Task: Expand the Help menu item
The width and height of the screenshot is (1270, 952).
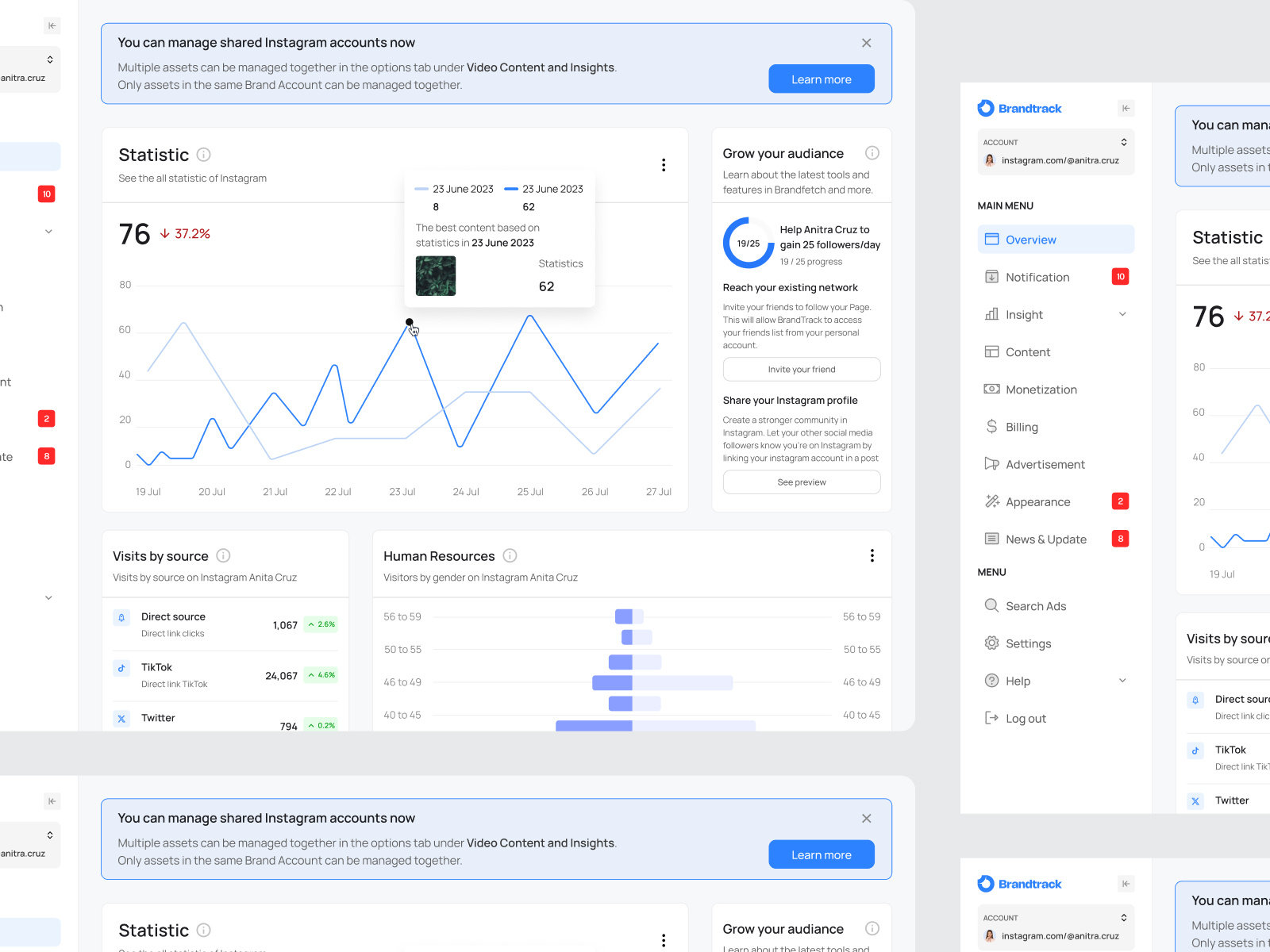Action: 1122,680
